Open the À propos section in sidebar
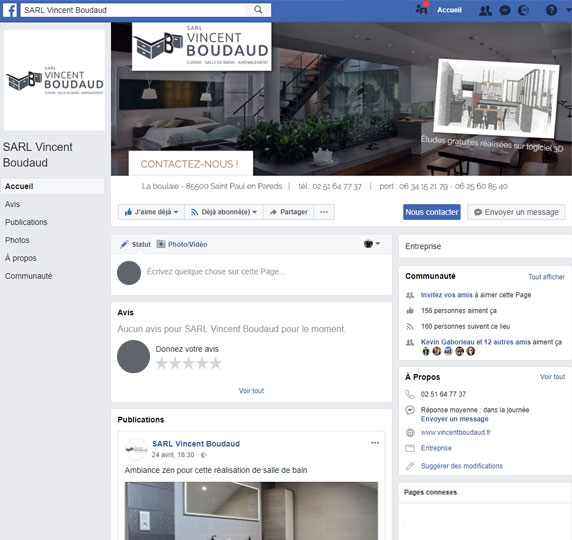The width and height of the screenshot is (572, 540). point(21,258)
